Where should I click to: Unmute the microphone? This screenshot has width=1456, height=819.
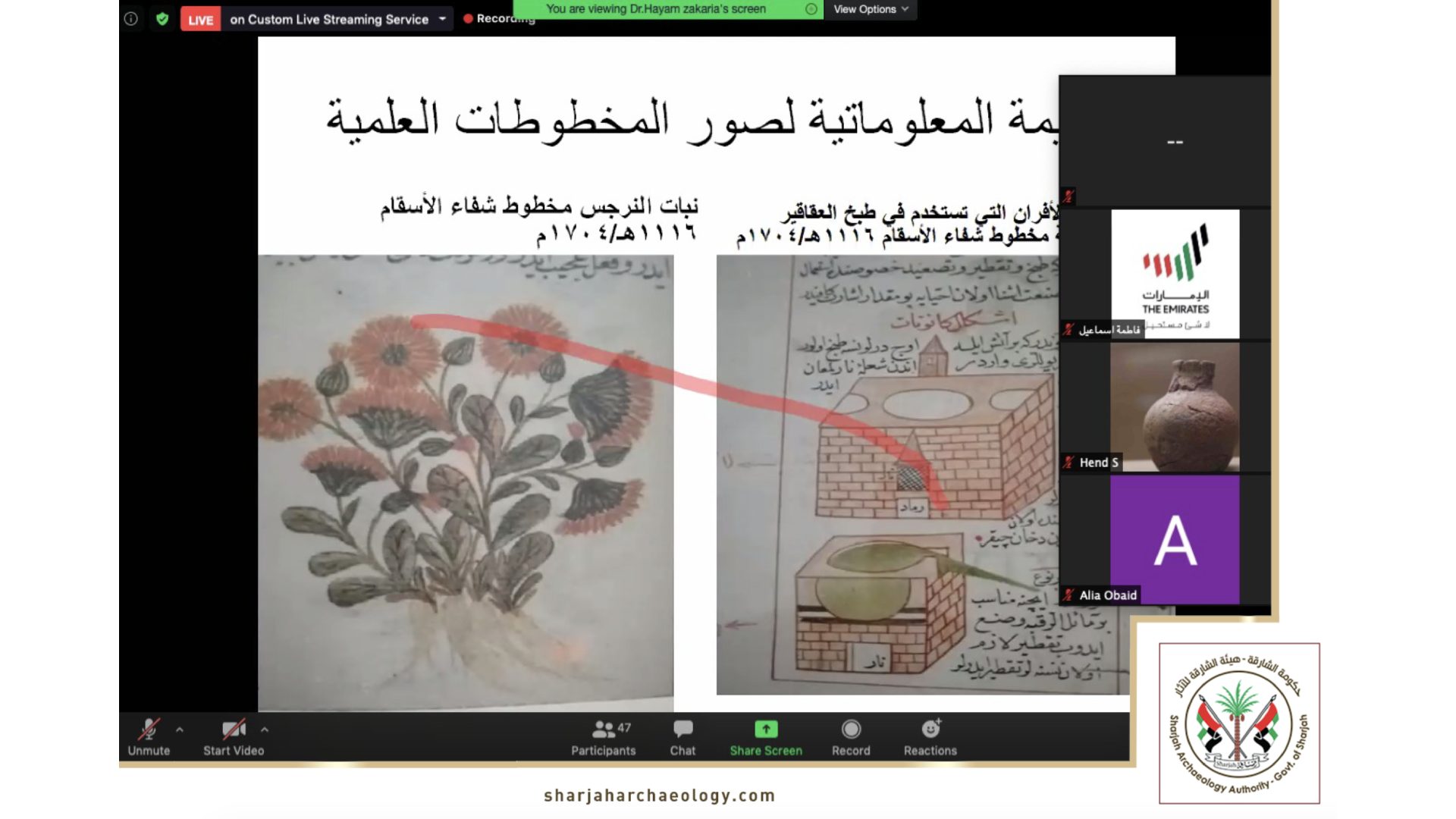[149, 737]
